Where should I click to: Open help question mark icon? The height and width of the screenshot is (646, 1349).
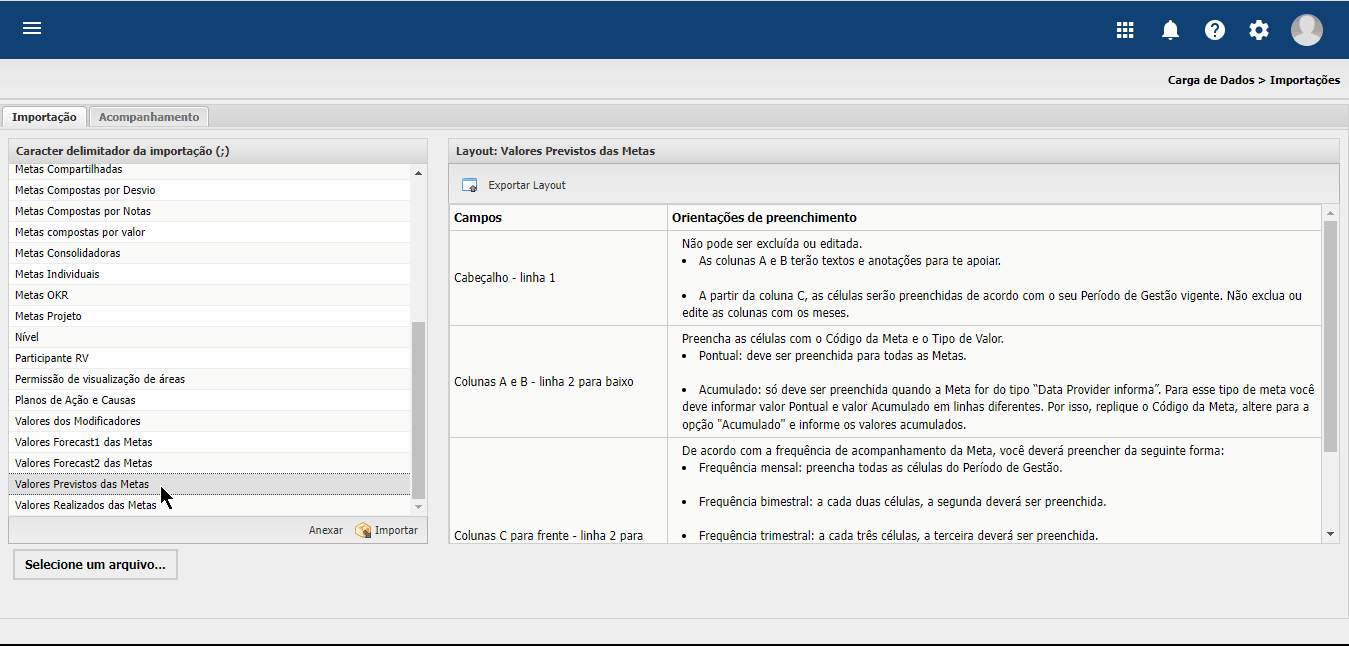(1214, 30)
